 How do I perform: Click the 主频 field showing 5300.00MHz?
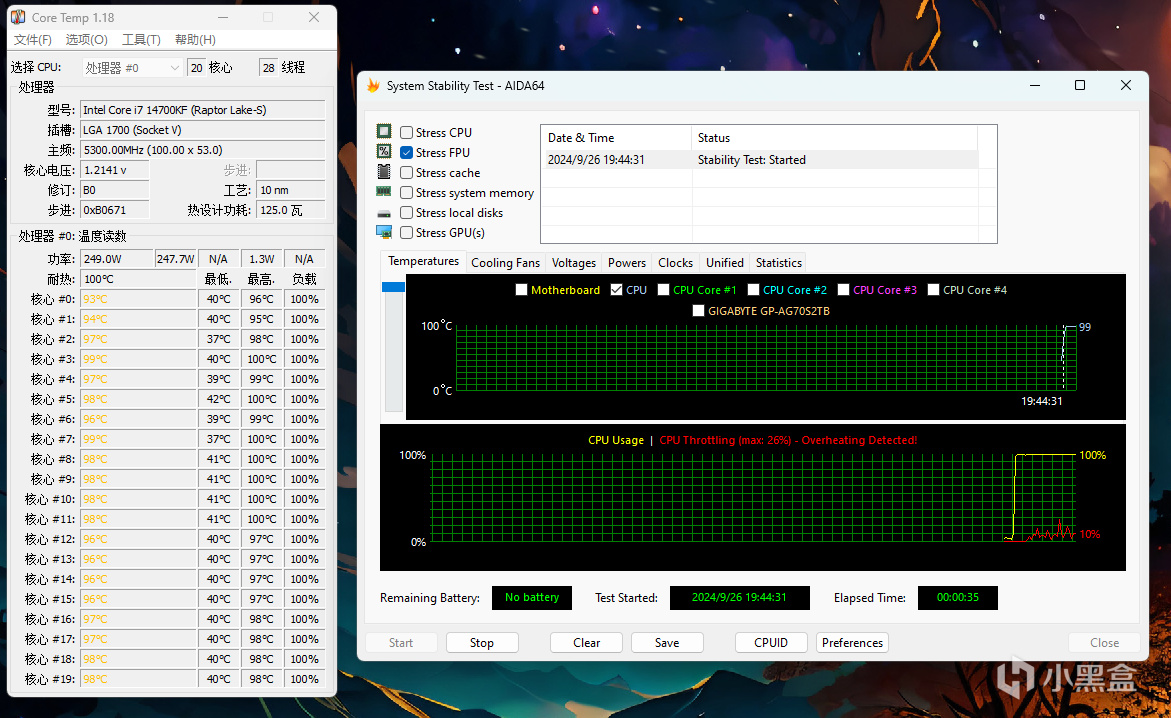[x=202, y=150]
